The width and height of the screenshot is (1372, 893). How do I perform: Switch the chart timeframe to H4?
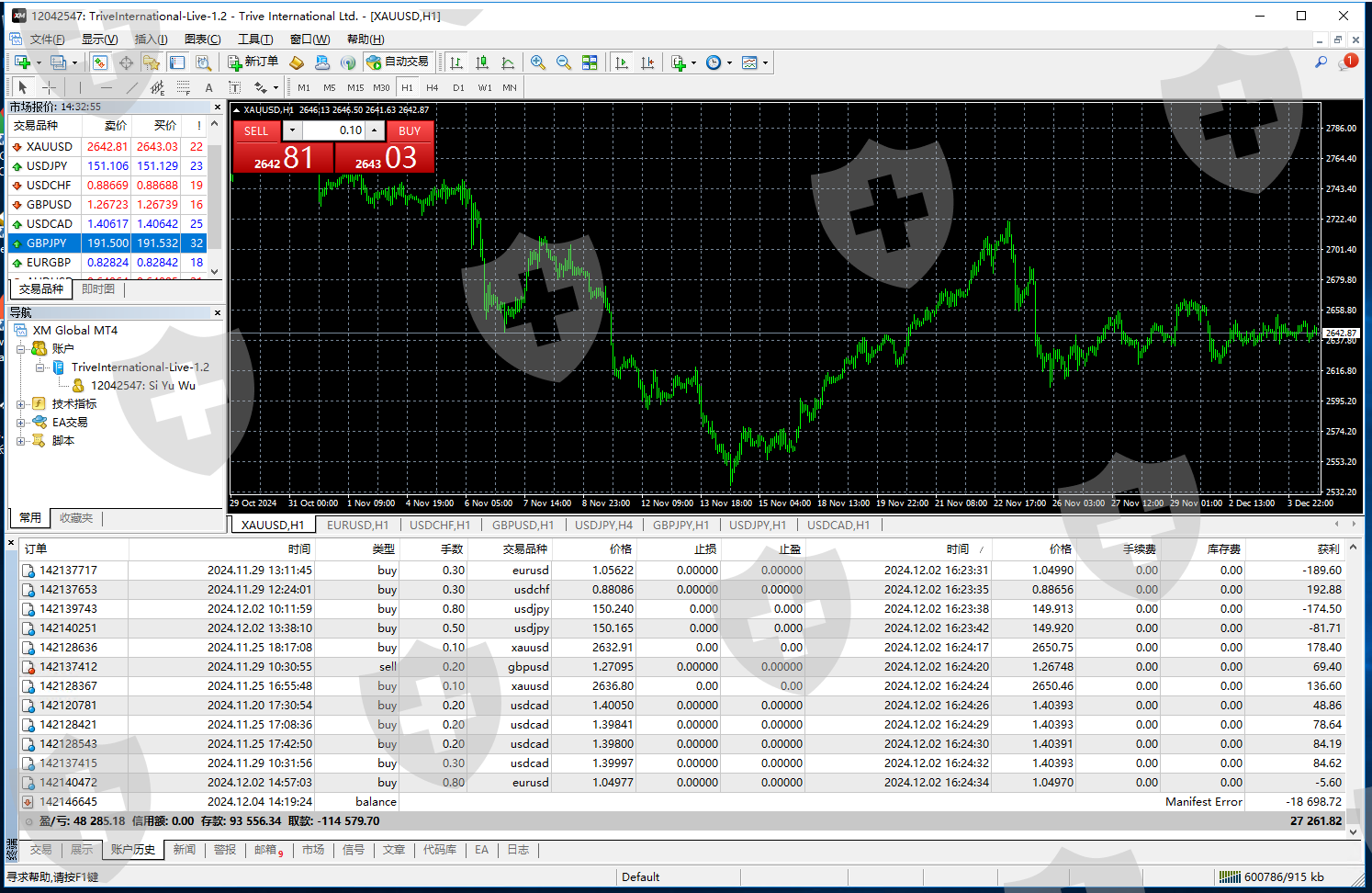[433, 87]
